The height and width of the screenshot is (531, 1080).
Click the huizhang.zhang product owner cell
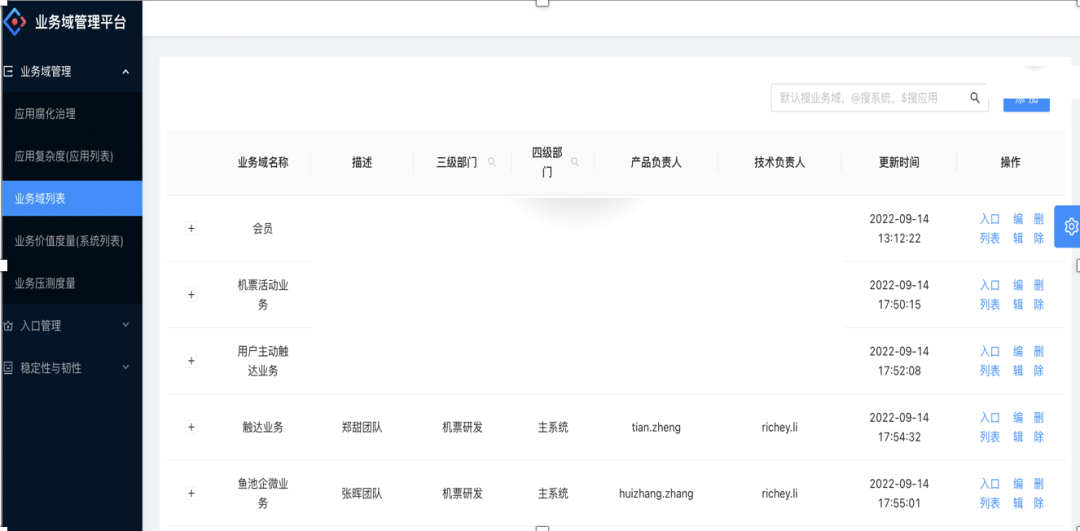click(x=656, y=493)
